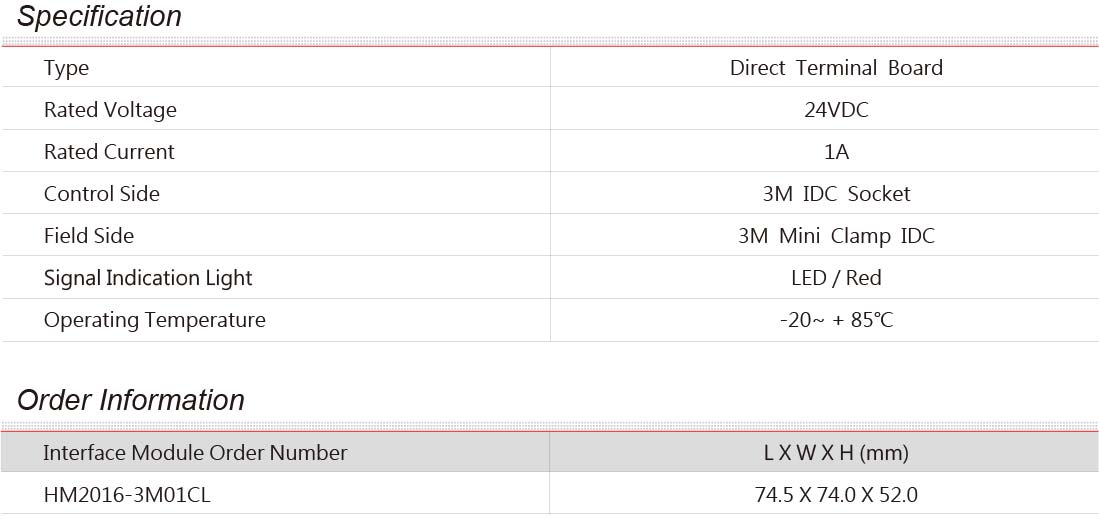Click the Order Information heading

tap(130, 400)
